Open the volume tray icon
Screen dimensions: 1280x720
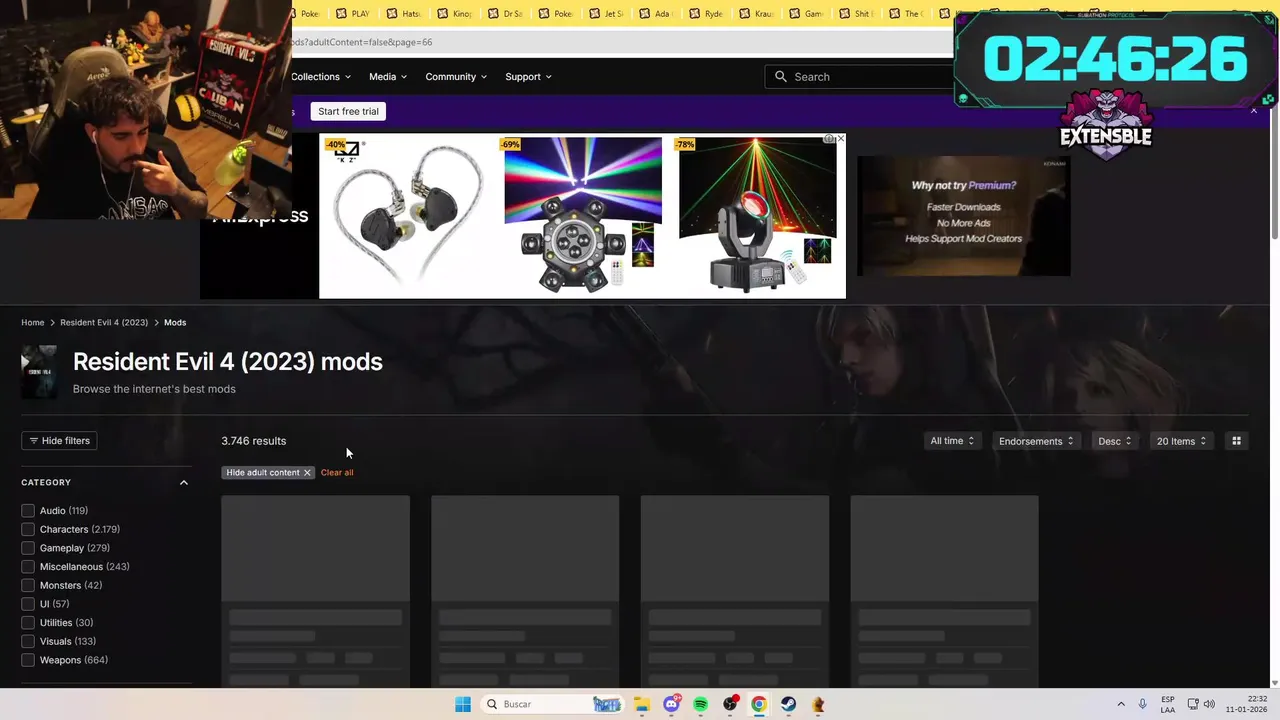click(x=1209, y=704)
